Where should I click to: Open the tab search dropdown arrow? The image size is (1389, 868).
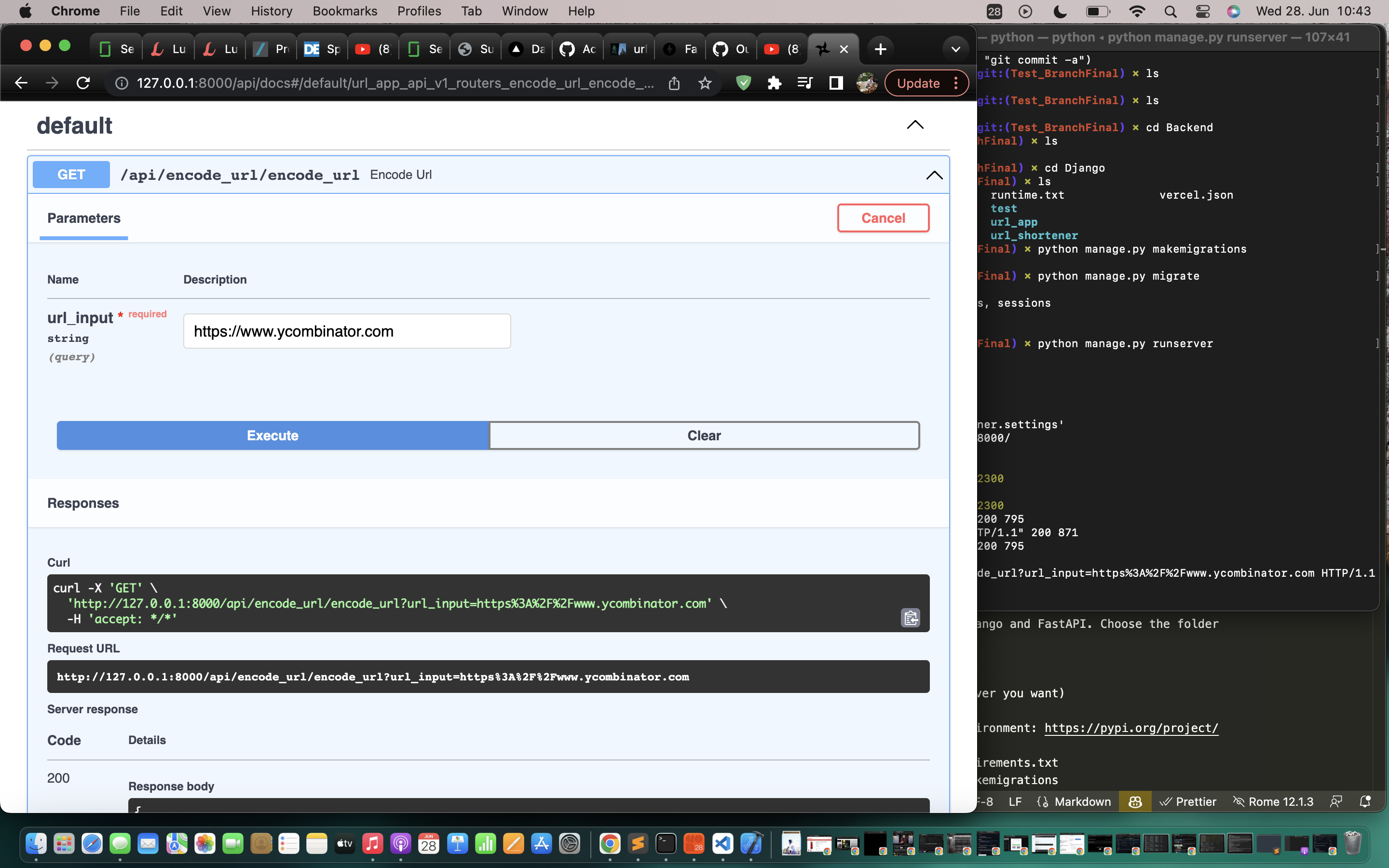(955, 49)
